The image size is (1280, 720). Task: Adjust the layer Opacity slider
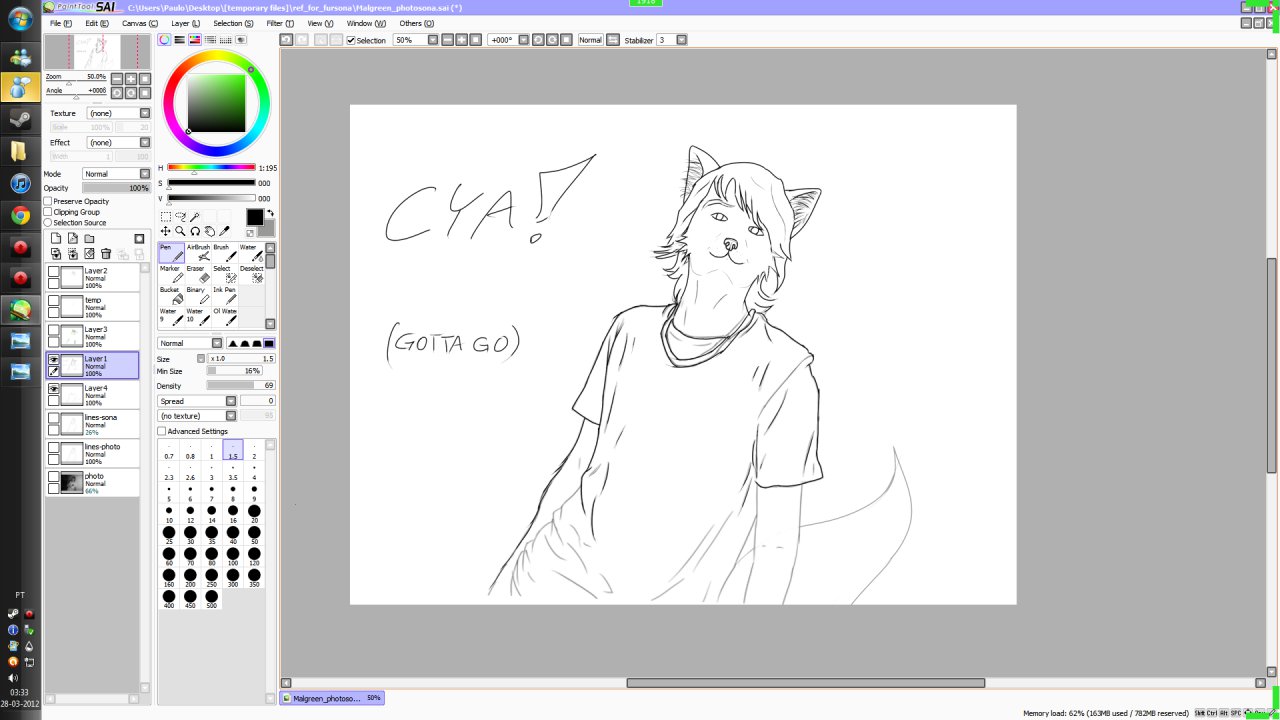pyautogui.click(x=116, y=188)
